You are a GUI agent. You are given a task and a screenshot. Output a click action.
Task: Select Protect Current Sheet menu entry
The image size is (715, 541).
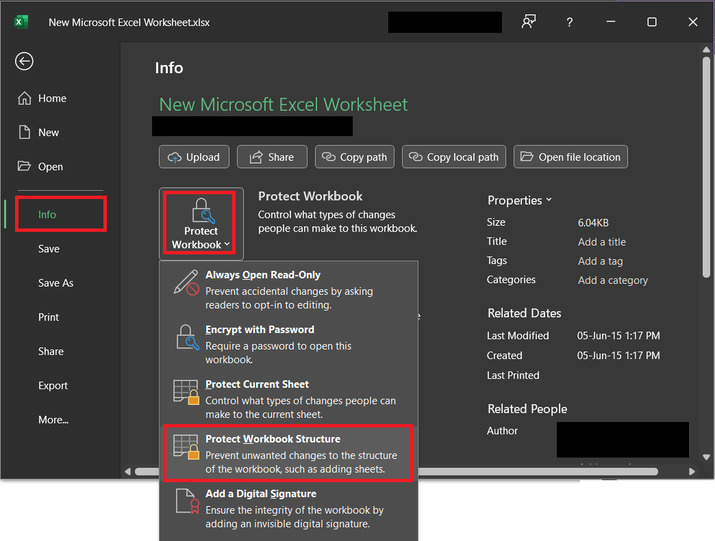289,399
